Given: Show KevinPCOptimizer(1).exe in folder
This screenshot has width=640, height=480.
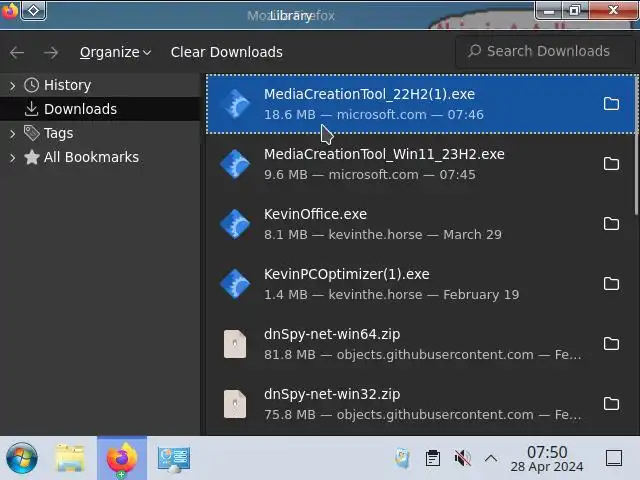Looking at the screenshot, I should (x=611, y=284).
